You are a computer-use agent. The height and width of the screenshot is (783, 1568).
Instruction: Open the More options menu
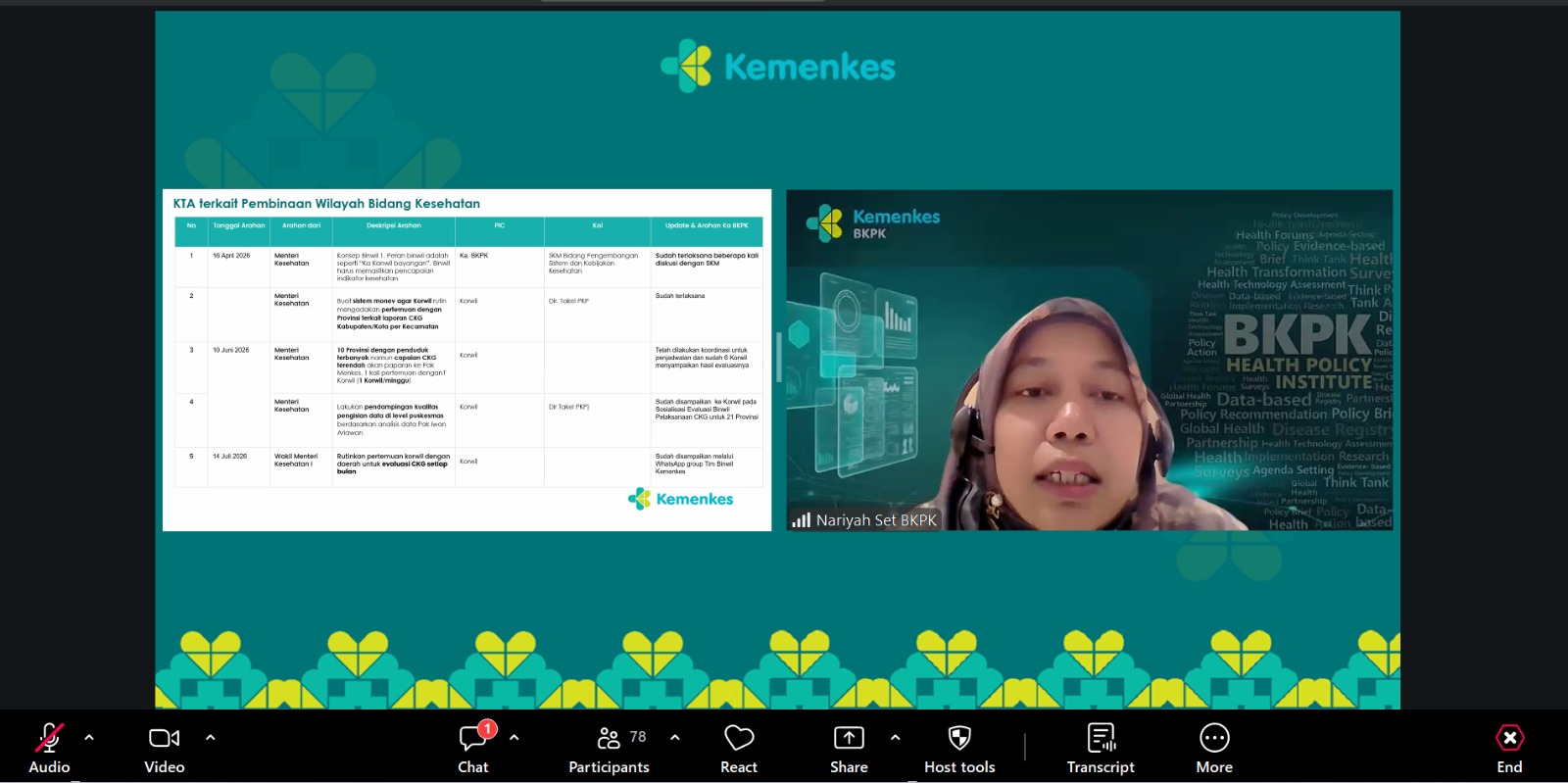click(1214, 748)
